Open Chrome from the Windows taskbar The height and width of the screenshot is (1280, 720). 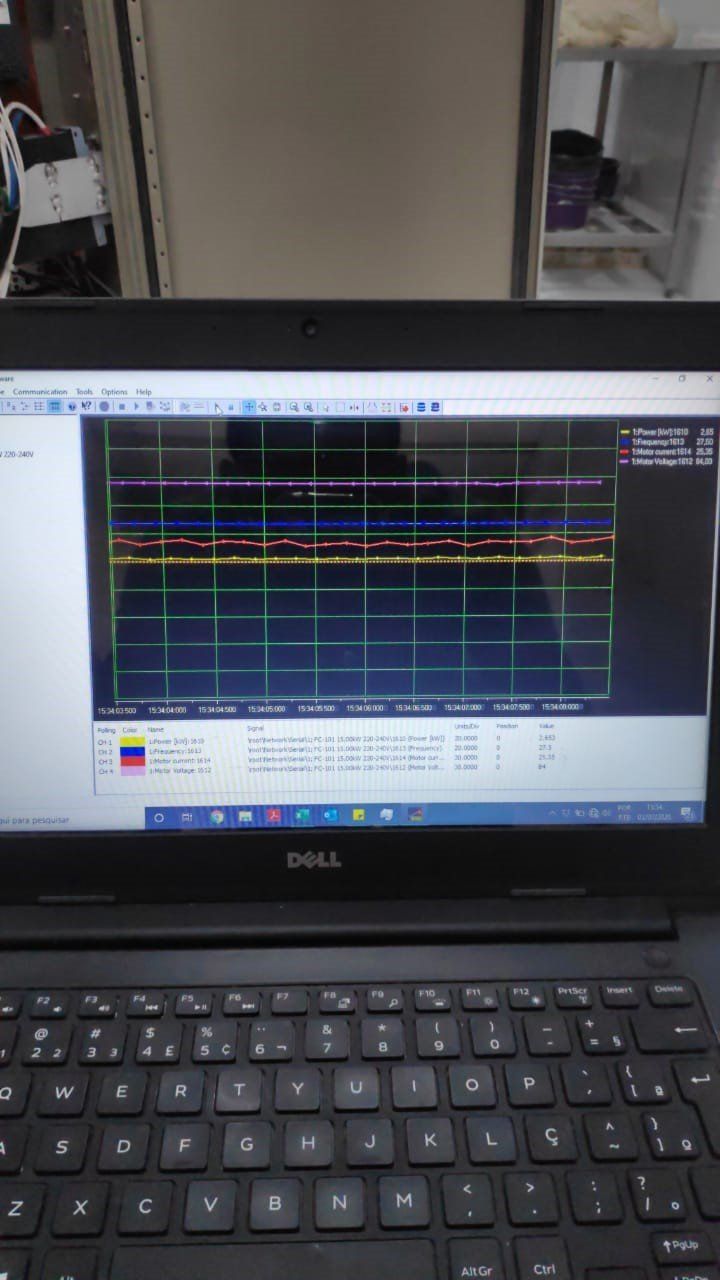click(x=217, y=817)
